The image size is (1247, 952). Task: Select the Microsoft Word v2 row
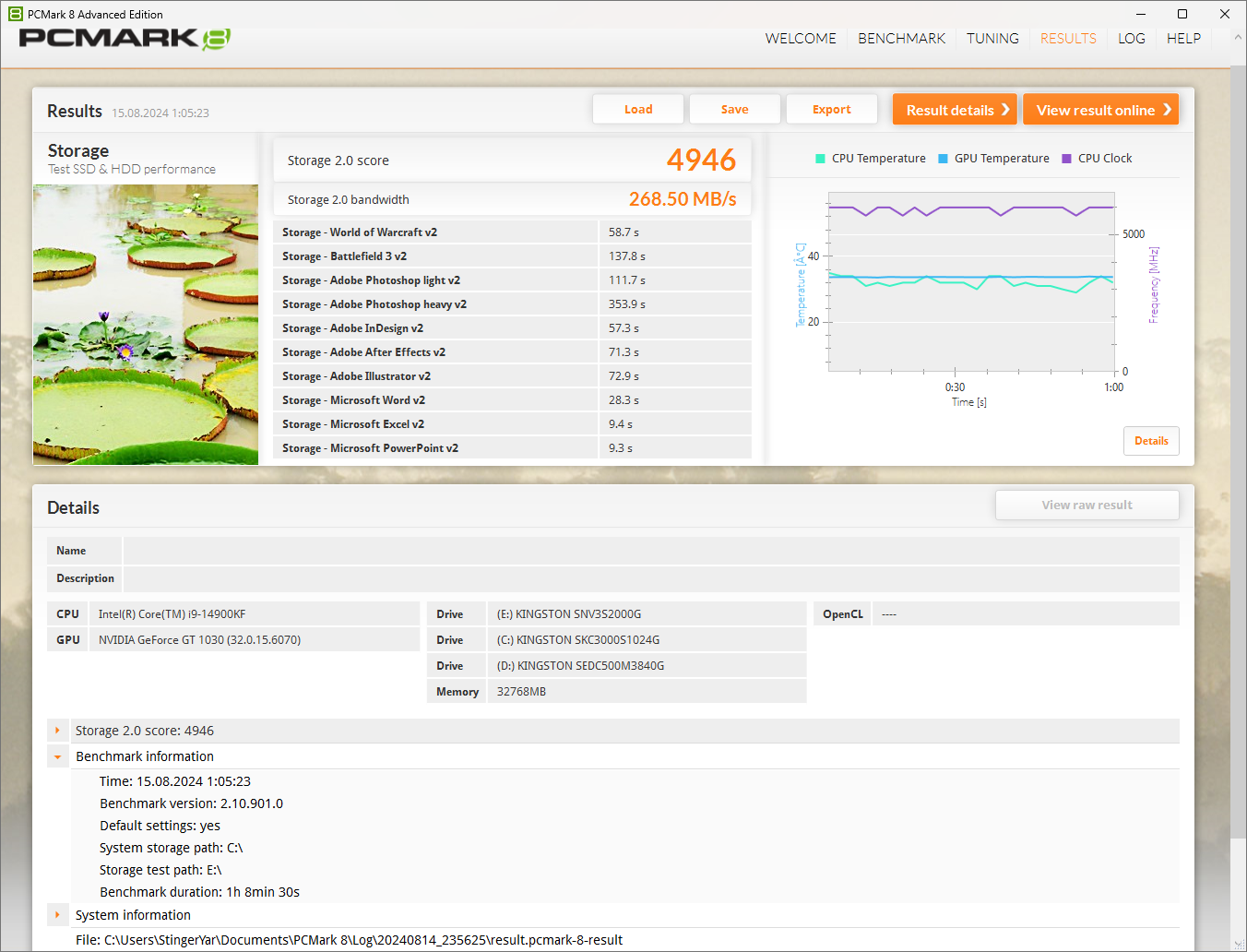[512, 400]
